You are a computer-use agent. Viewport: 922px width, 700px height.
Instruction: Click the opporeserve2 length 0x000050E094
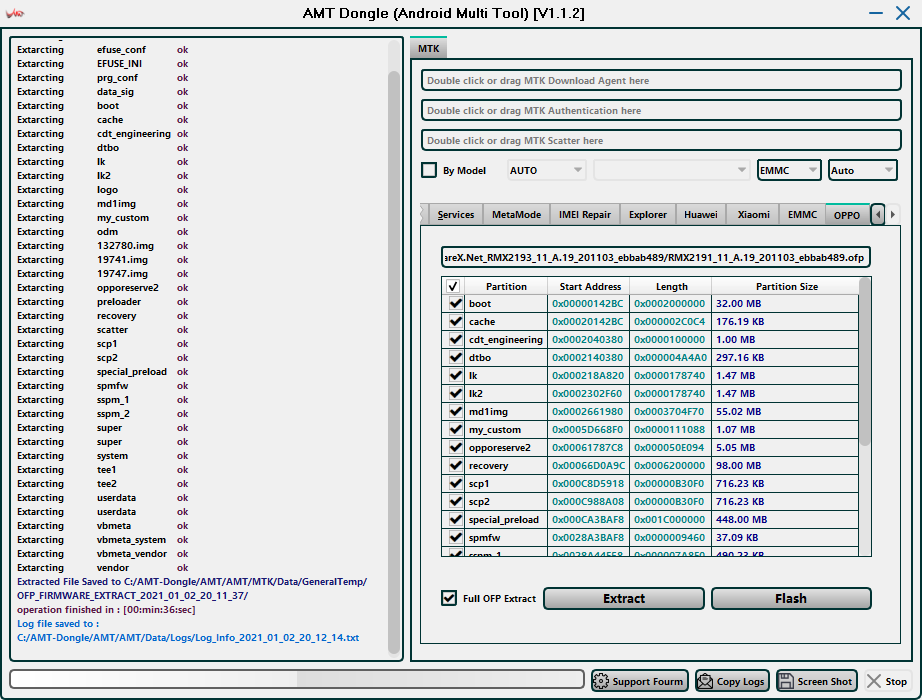(x=670, y=448)
